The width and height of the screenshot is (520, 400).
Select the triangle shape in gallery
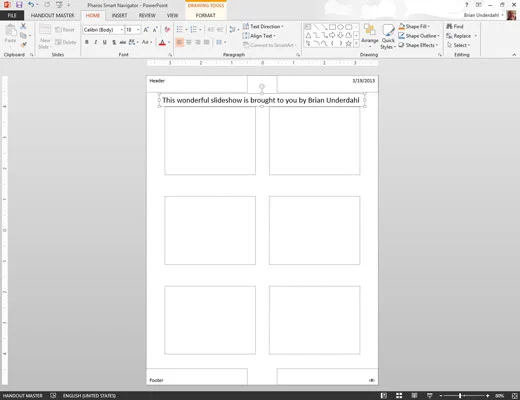click(x=308, y=35)
